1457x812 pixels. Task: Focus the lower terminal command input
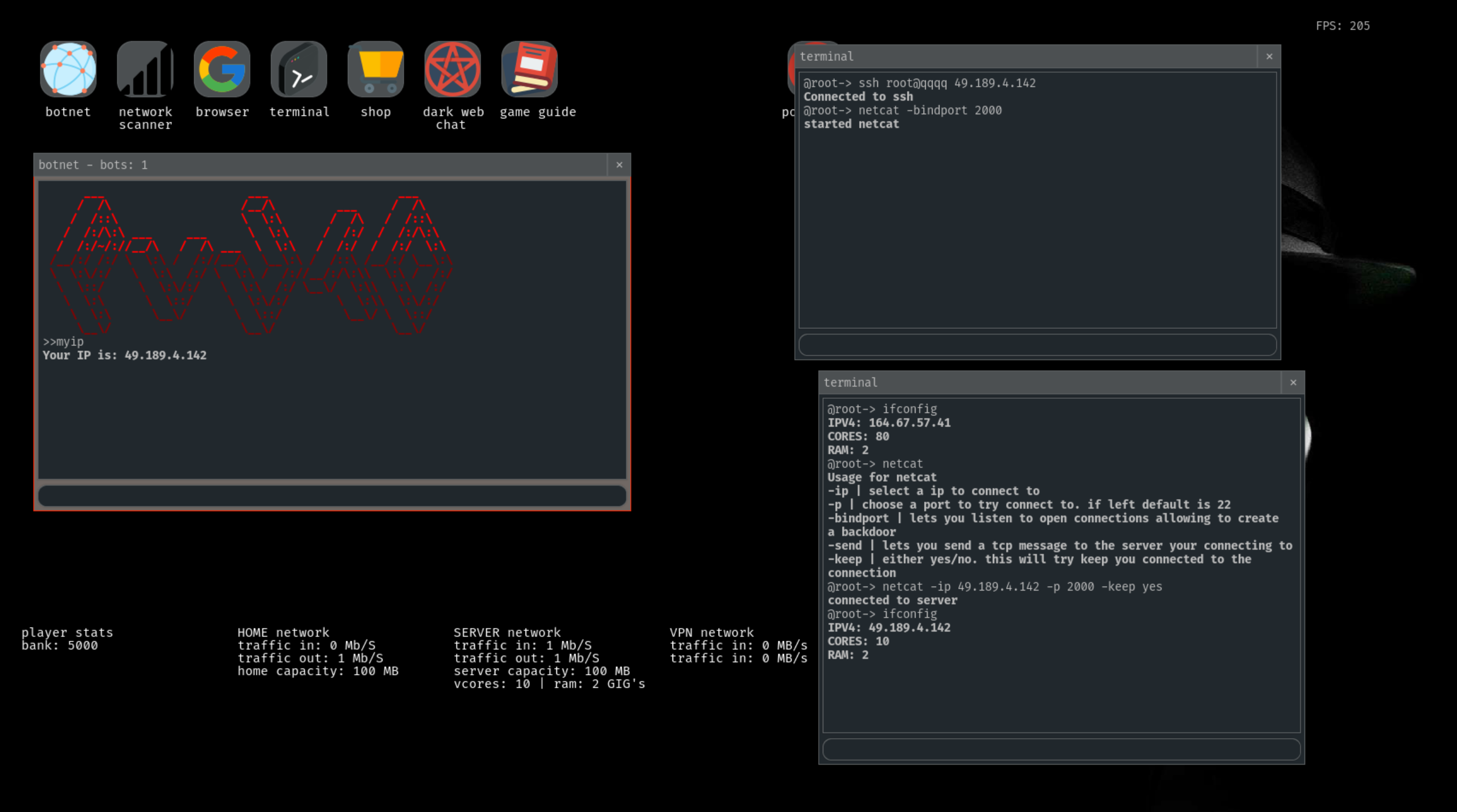coord(1061,749)
